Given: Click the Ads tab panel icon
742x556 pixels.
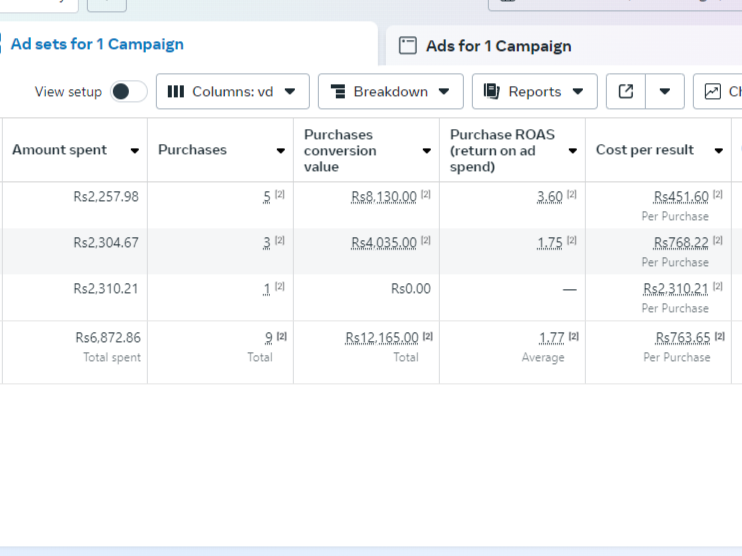Looking at the screenshot, I should coord(408,46).
